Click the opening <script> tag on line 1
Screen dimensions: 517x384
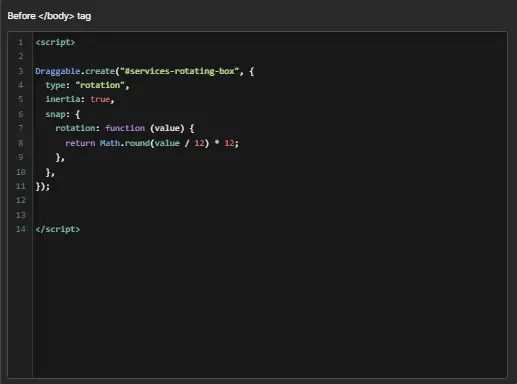pos(55,42)
